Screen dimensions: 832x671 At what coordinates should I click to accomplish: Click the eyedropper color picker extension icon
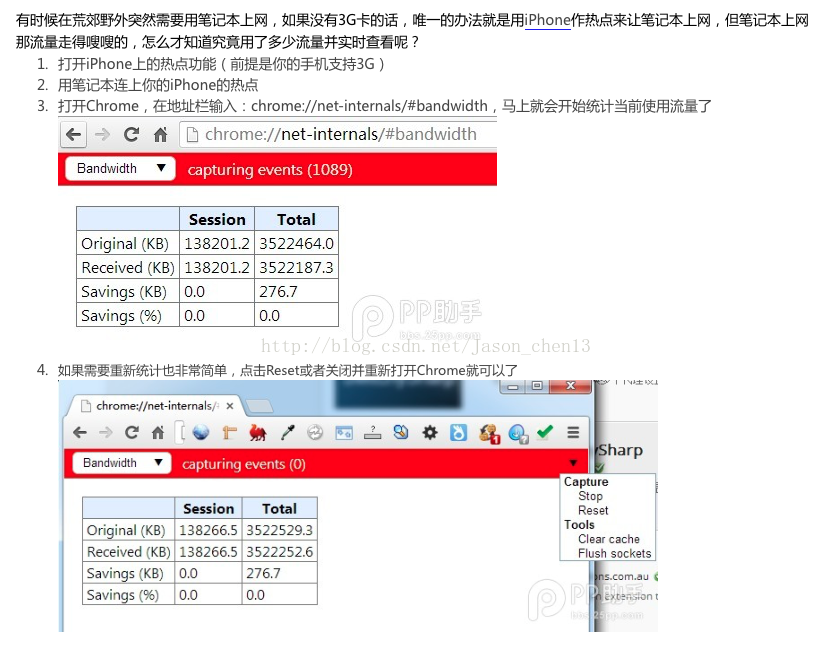point(287,433)
